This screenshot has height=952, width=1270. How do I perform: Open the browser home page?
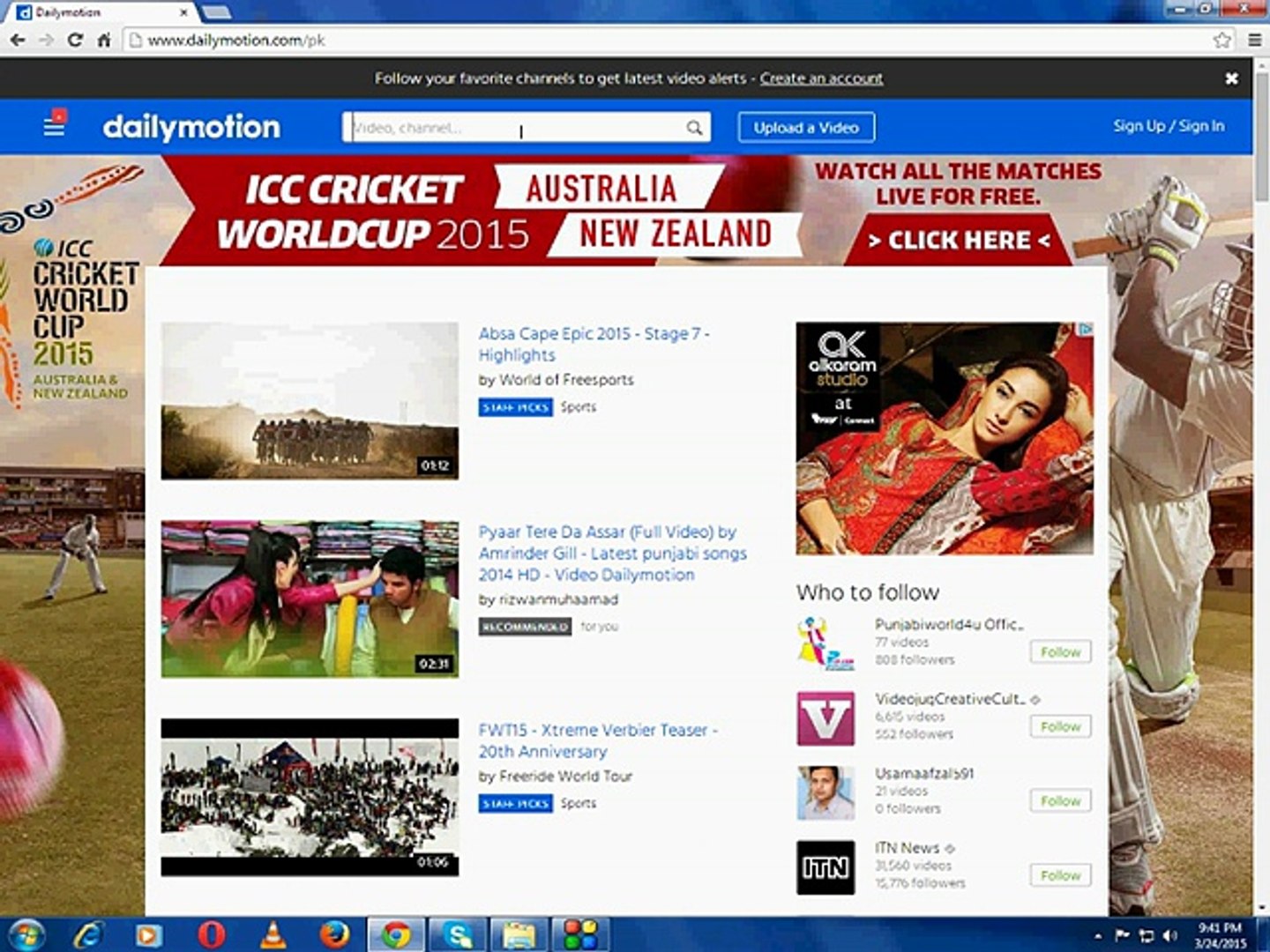(104, 40)
